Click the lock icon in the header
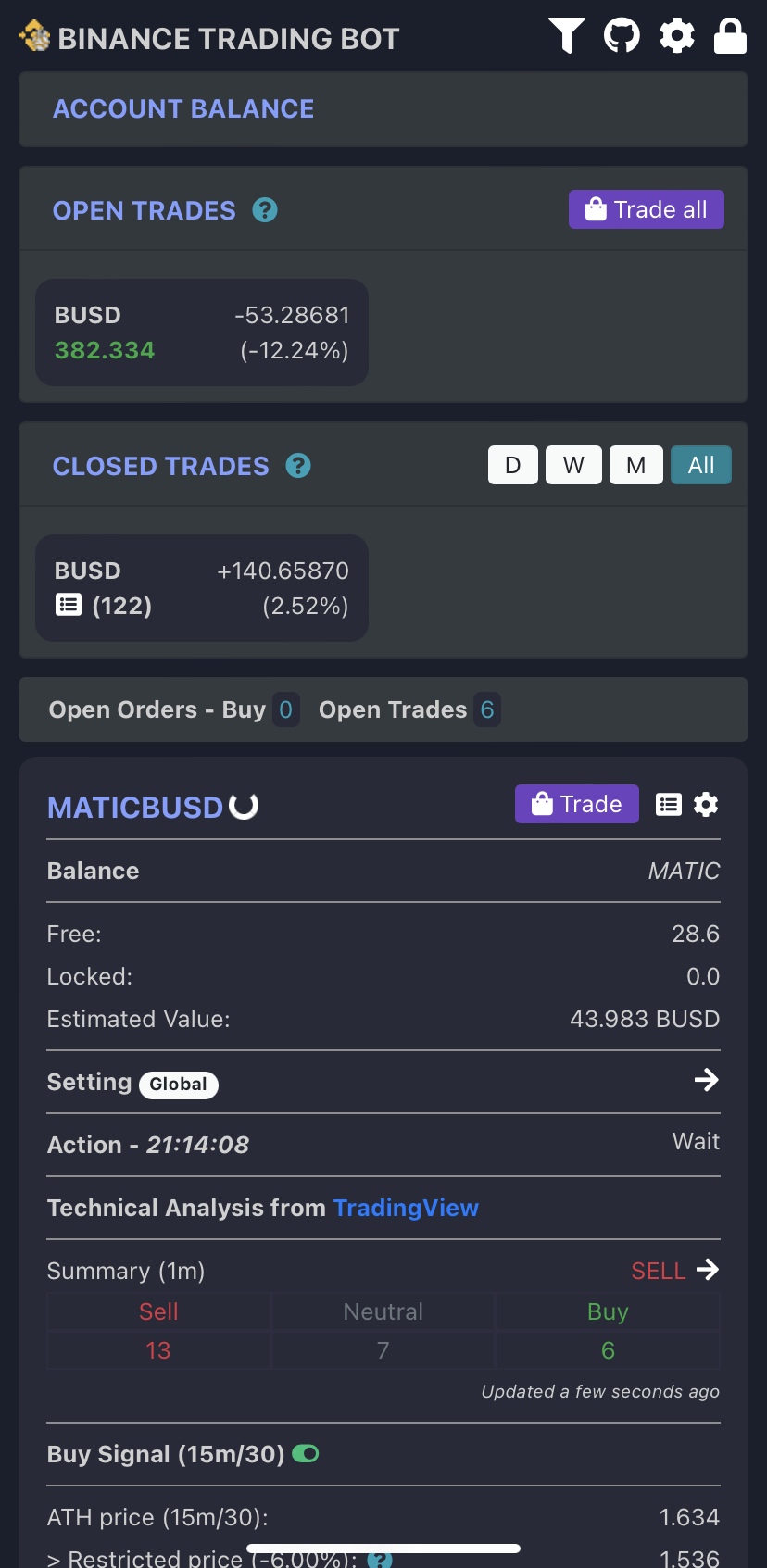767x1568 pixels. tap(730, 36)
